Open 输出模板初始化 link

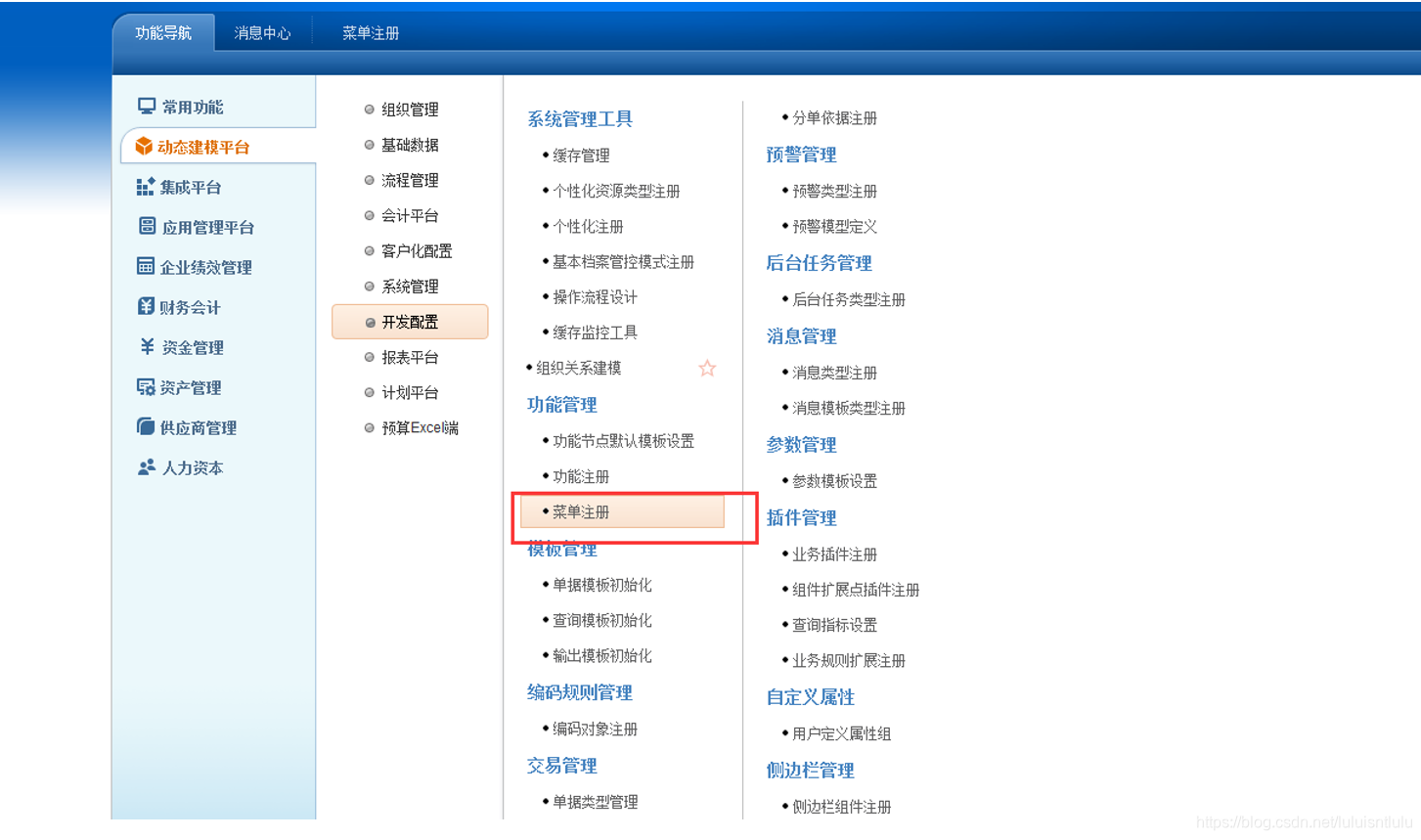click(601, 655)
